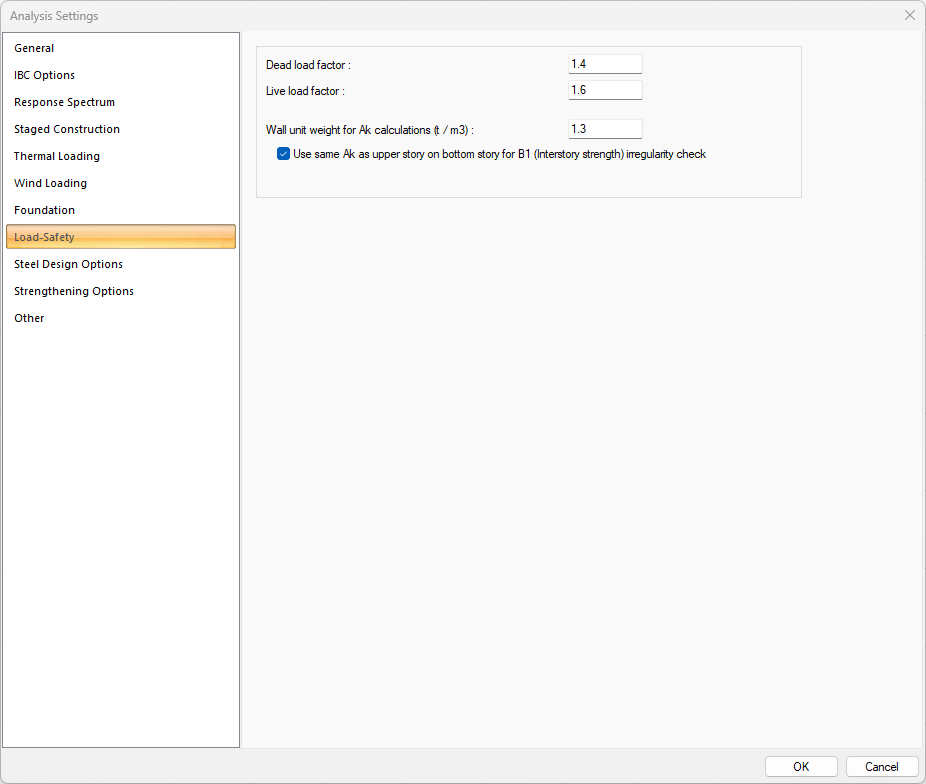This screenshot has width=926, height=784.
Task: Go to Strengthening Options
Action: pyautogui.click(x=74, y=291)
